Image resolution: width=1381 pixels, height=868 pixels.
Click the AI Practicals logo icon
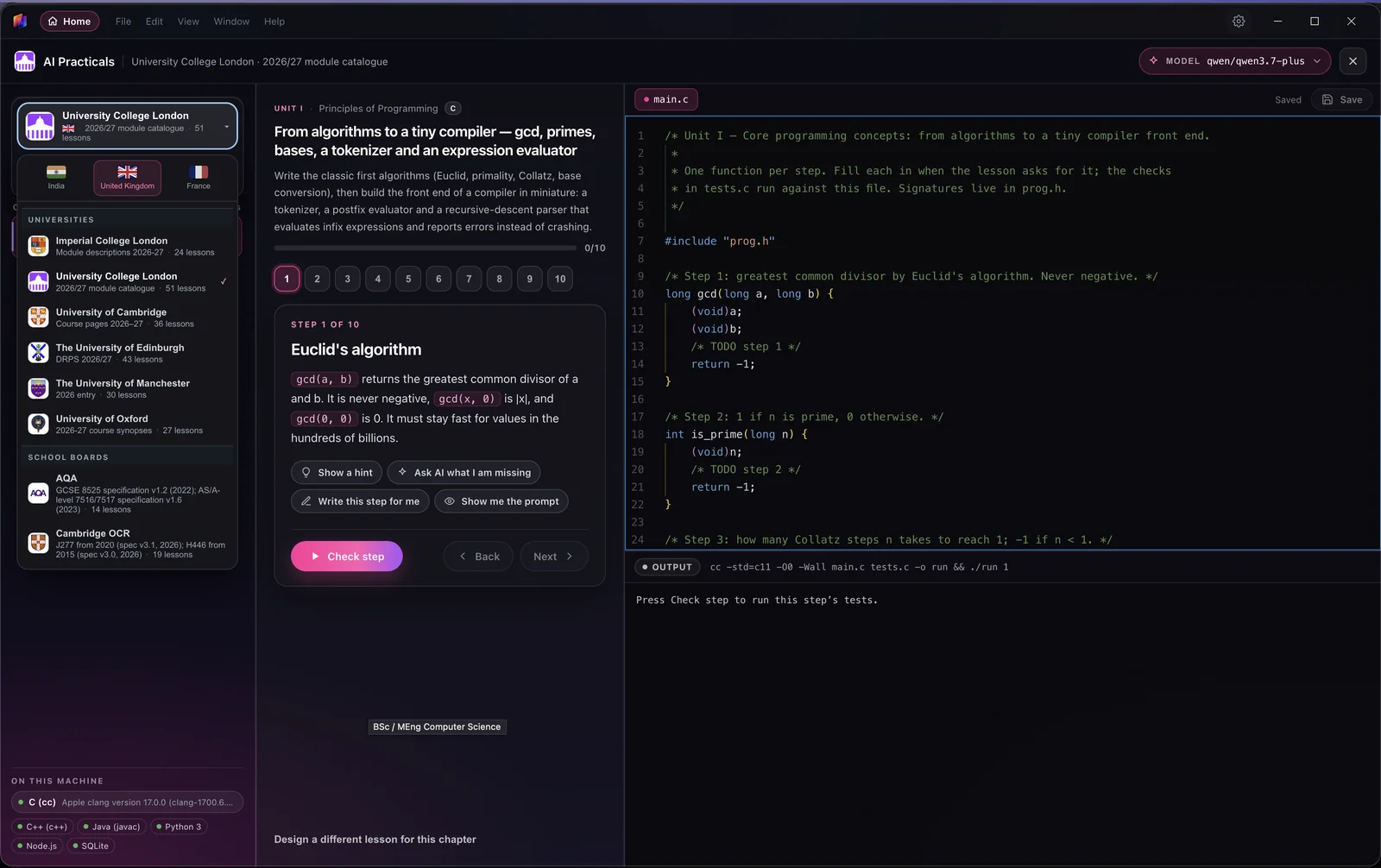click(x=25, y=61)
